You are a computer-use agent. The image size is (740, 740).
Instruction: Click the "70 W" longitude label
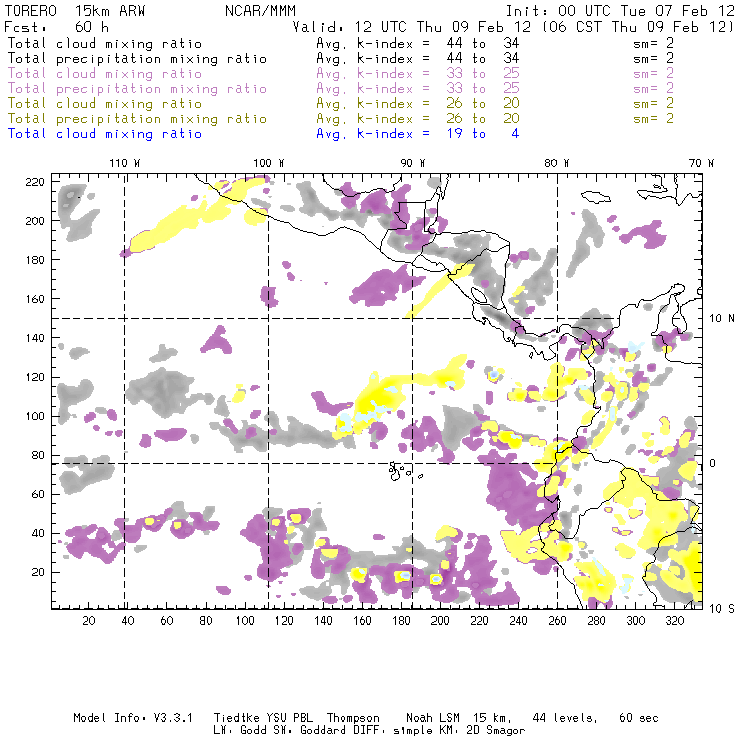[x=701, y=163]
